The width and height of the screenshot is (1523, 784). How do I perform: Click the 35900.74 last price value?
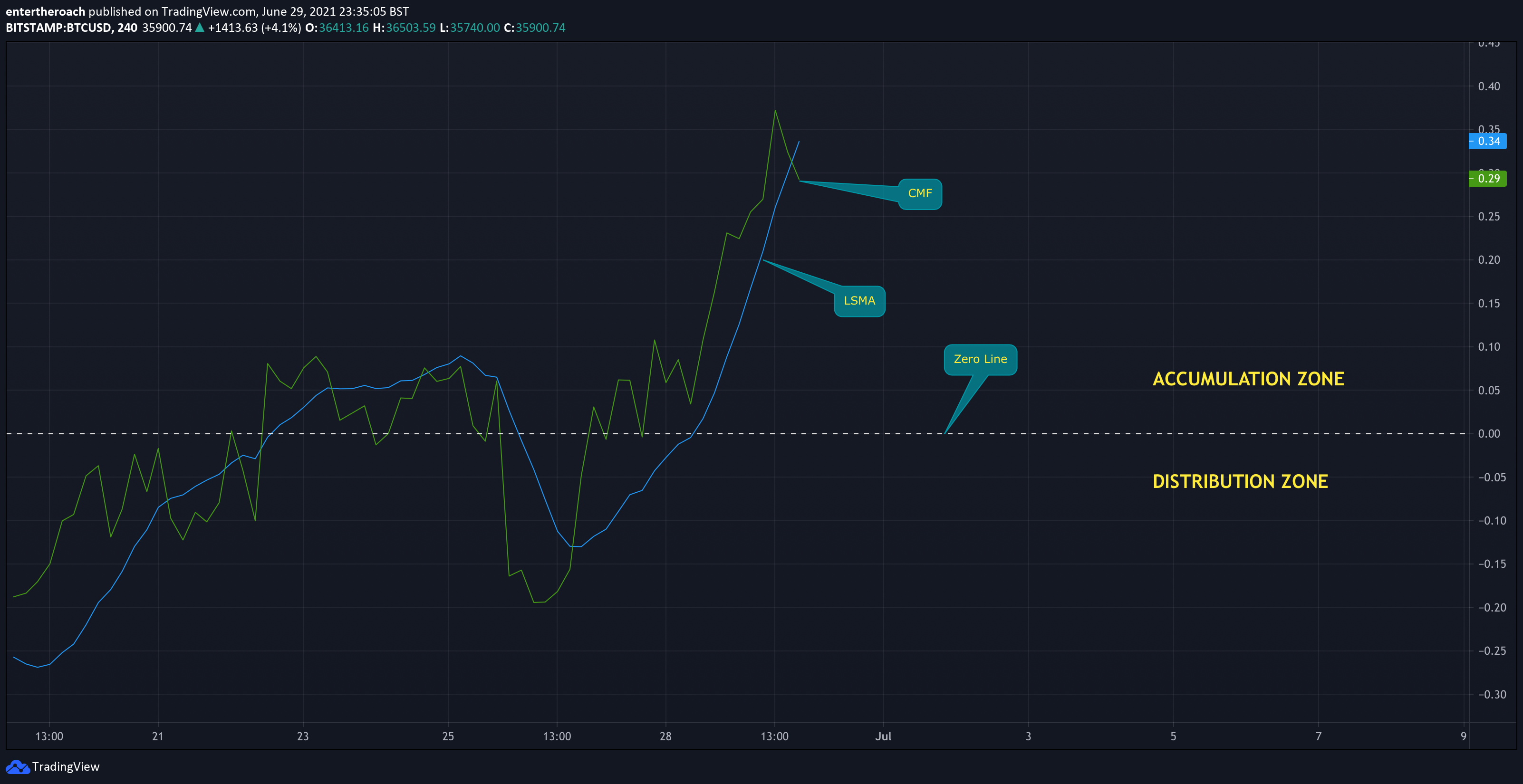167,28
